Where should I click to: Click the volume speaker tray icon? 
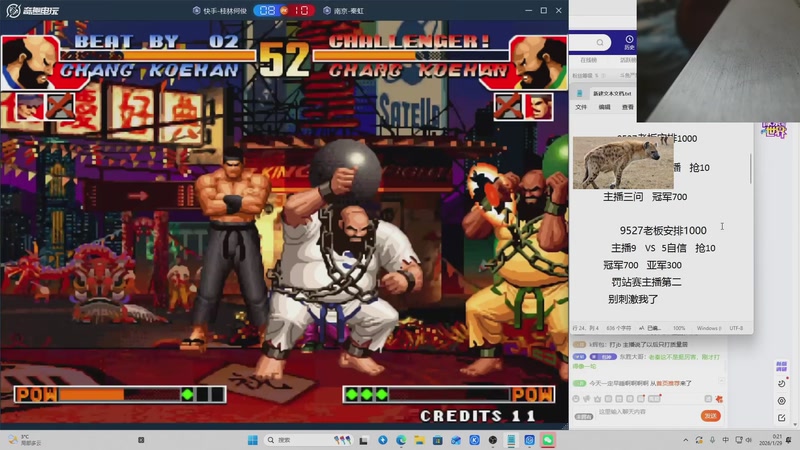click(748, 440)
